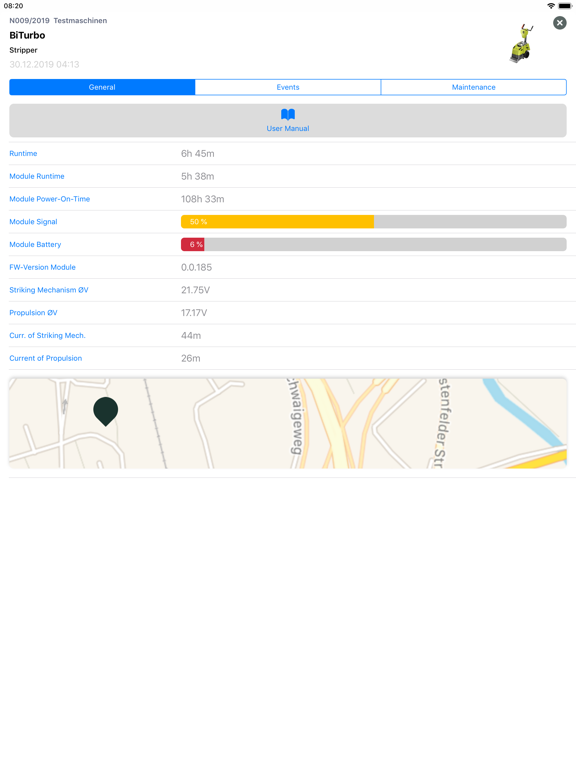Select the Current of Propulsion label
Image resolution: width=576 pixels, height=768 pixels.
coord(46,358)
